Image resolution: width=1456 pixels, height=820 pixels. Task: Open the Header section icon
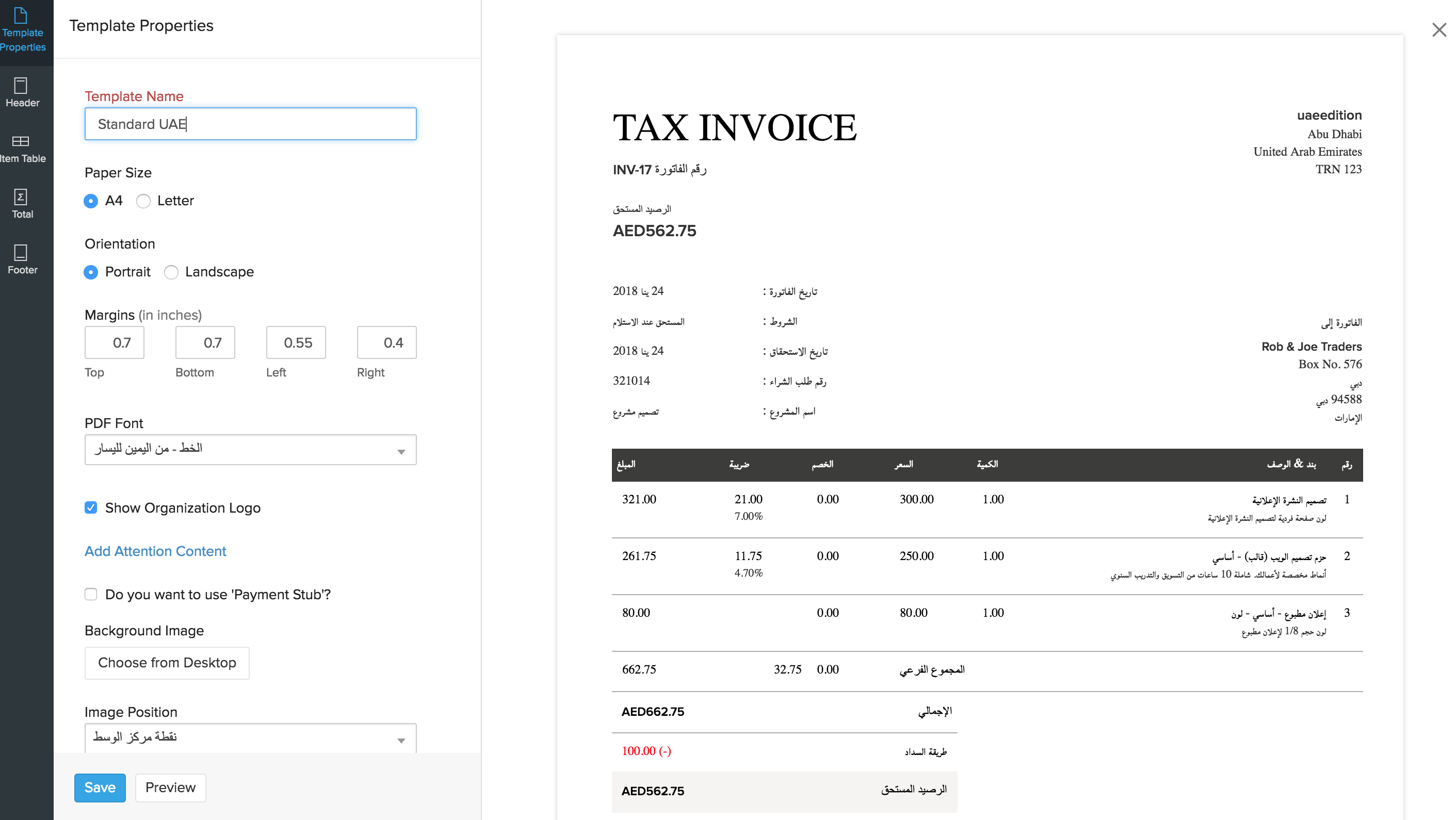pos(22,92)
